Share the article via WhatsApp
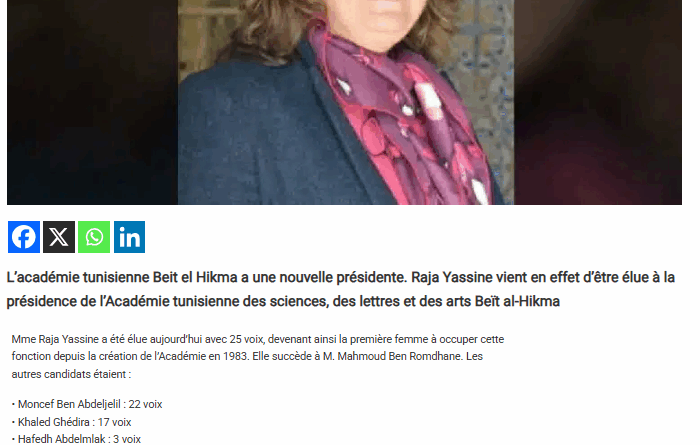This screenshot has height=445, width=700. coord(94,237)
